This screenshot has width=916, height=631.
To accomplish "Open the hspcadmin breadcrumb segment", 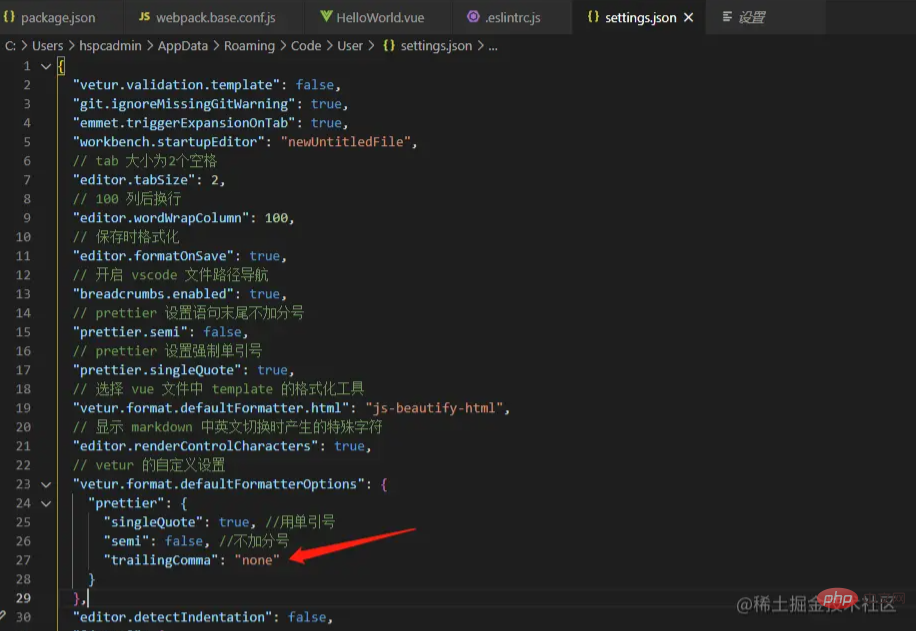I will coord(110,46).
